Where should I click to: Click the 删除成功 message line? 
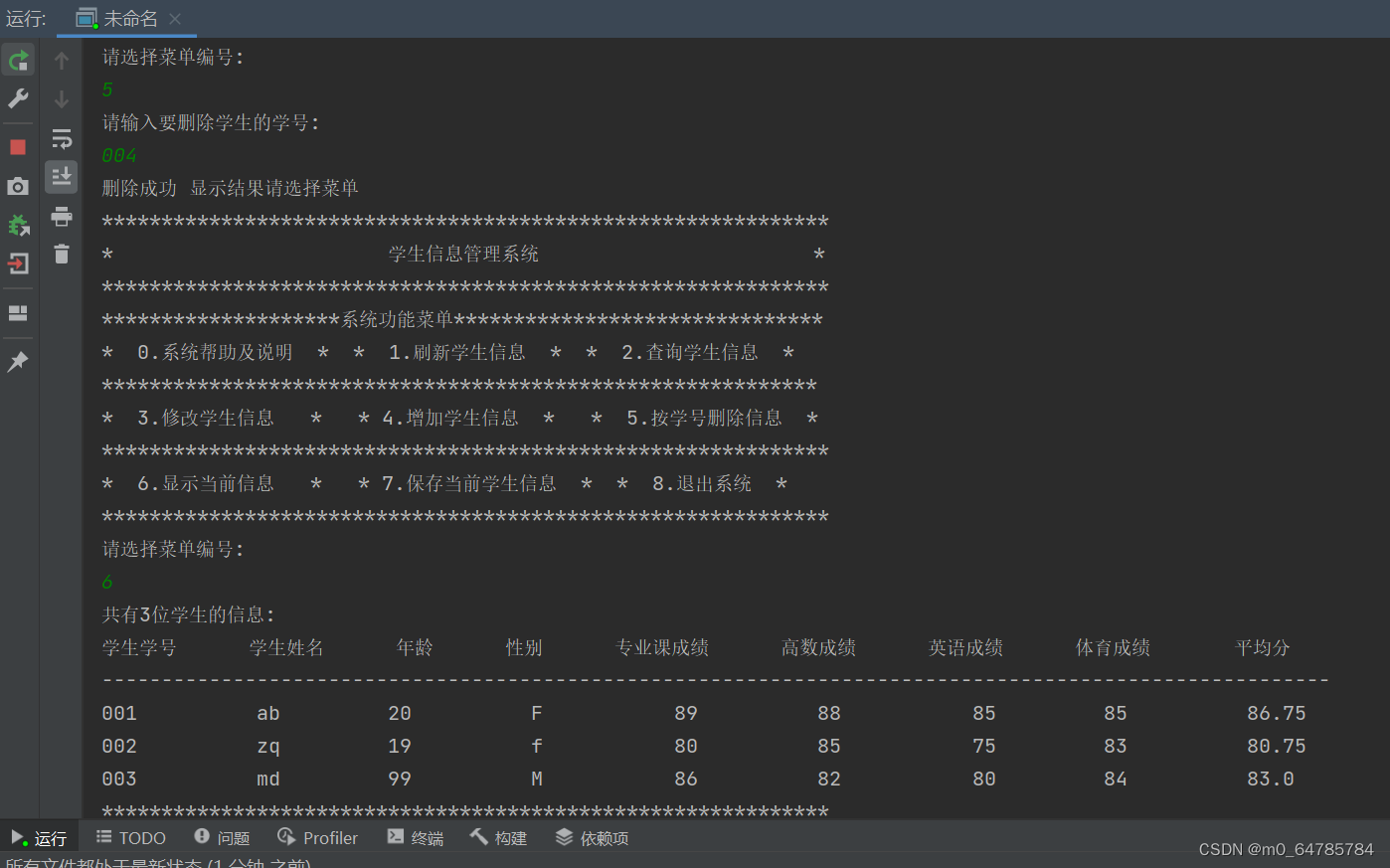pos(230,188)
